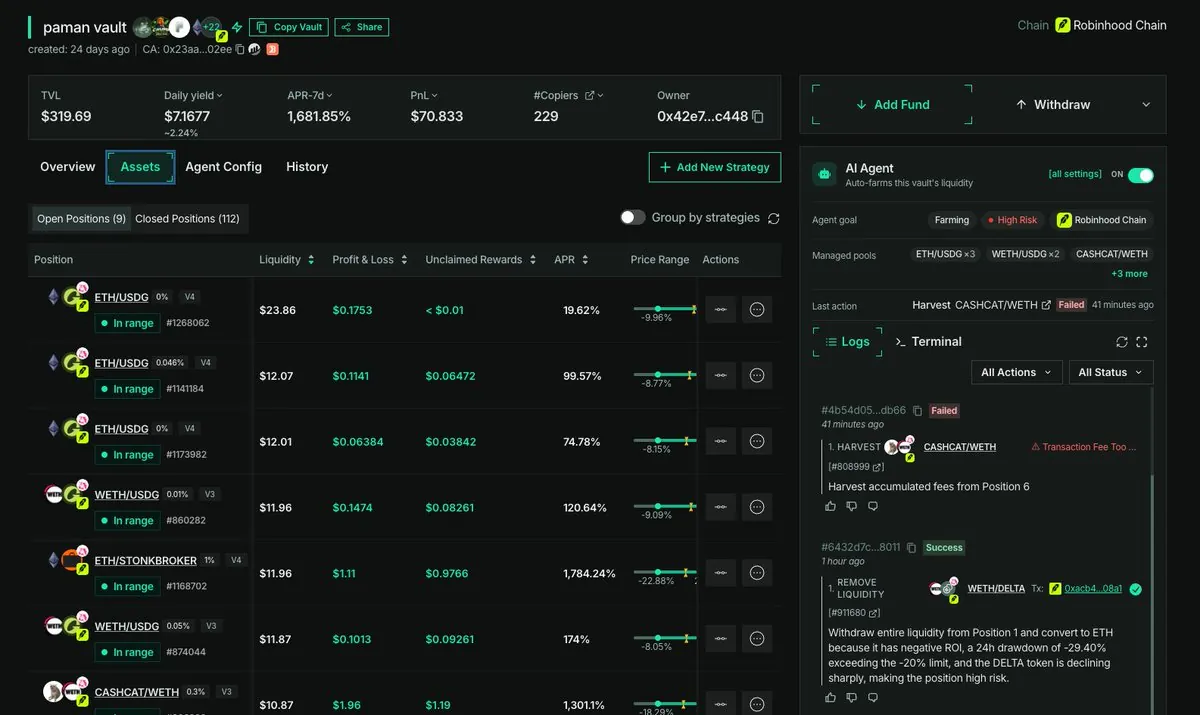1200x715 pixels.
Task: Show Closed Positions (112)
Action: [187, 218]
